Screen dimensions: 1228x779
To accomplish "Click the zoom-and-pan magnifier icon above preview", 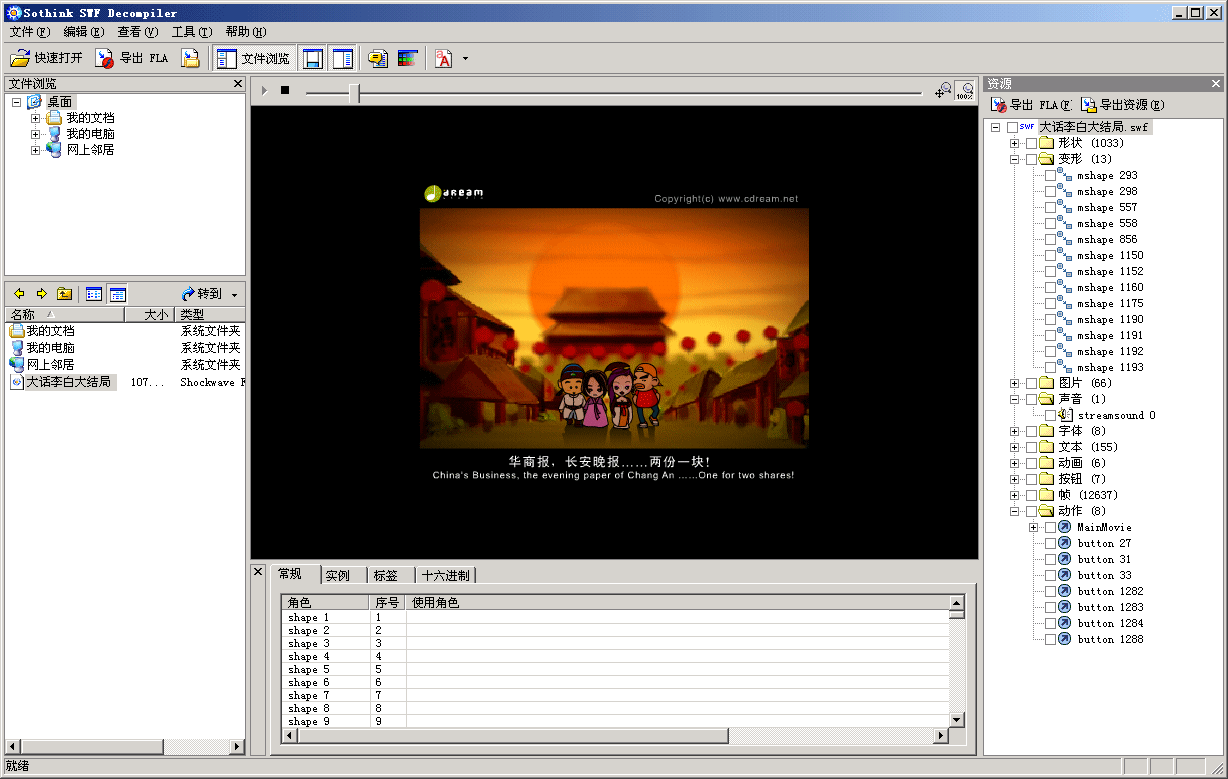I will pos(943,90).
